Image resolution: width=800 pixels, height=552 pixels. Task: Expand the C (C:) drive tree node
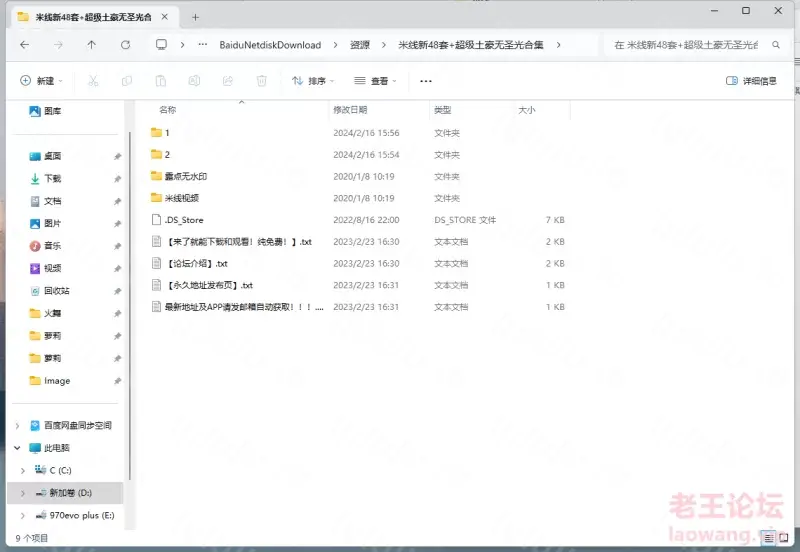click(22, 470)
